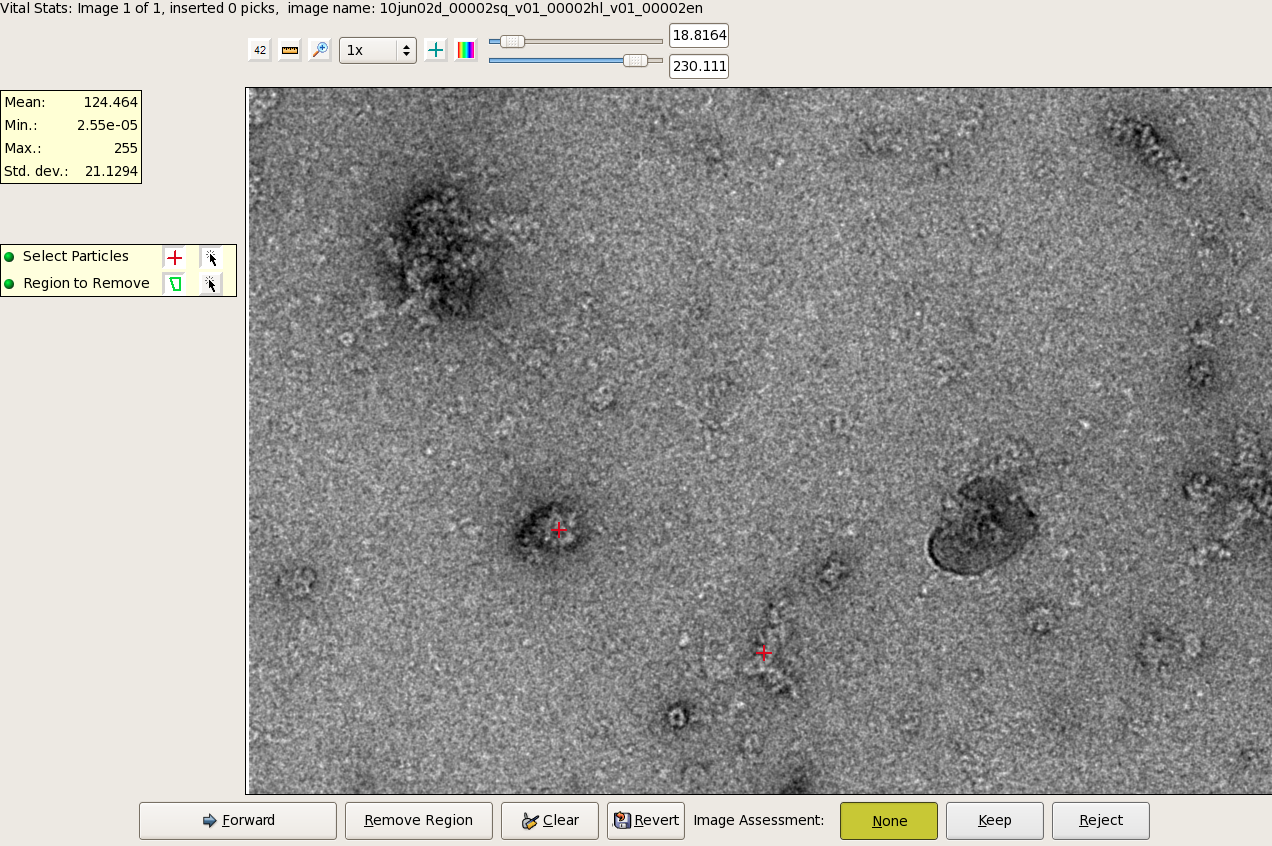Click the Remove Region button

coord(418,821)
